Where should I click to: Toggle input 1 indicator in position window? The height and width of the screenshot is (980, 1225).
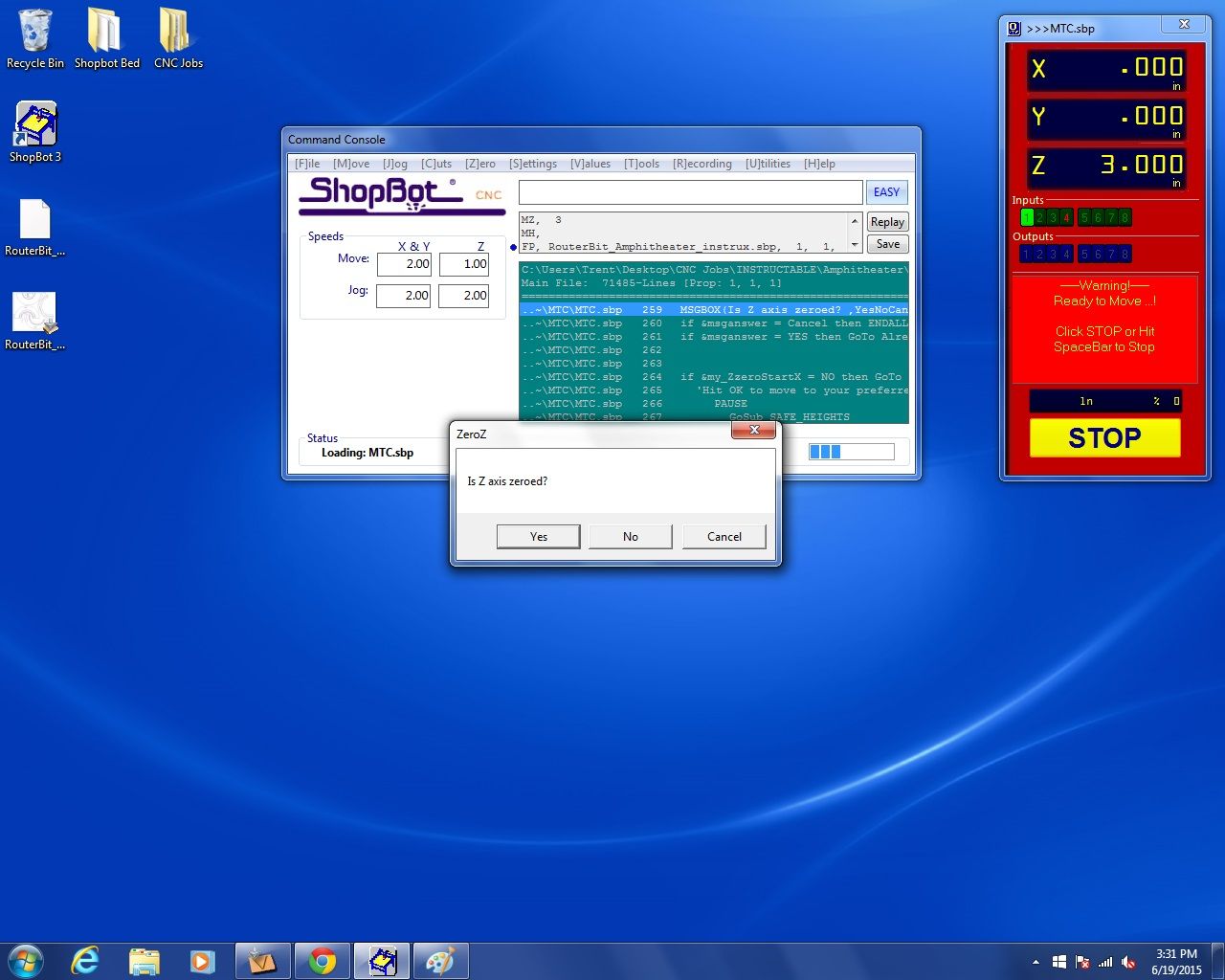pyautogui.click(x=1027, y=217)
